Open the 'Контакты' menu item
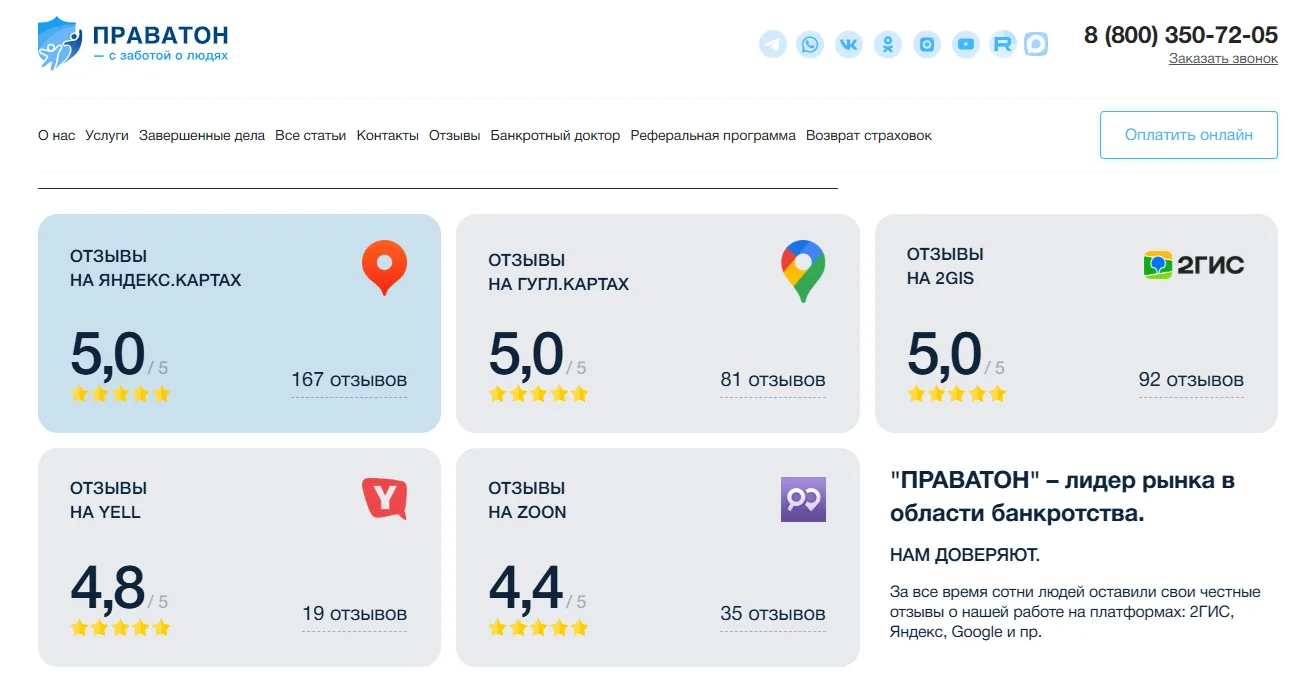The image size is (1313, 699). pyautogui.click(x=388, y=135)
